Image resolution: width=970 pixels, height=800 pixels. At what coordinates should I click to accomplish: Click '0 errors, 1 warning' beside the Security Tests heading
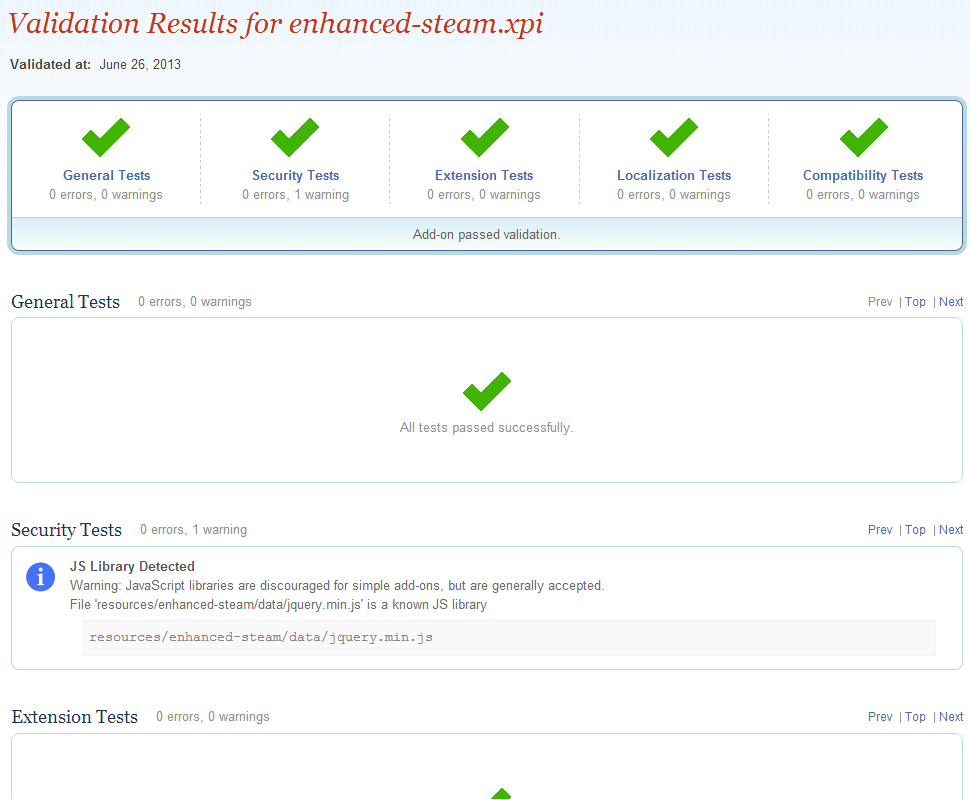click(194, 530)
